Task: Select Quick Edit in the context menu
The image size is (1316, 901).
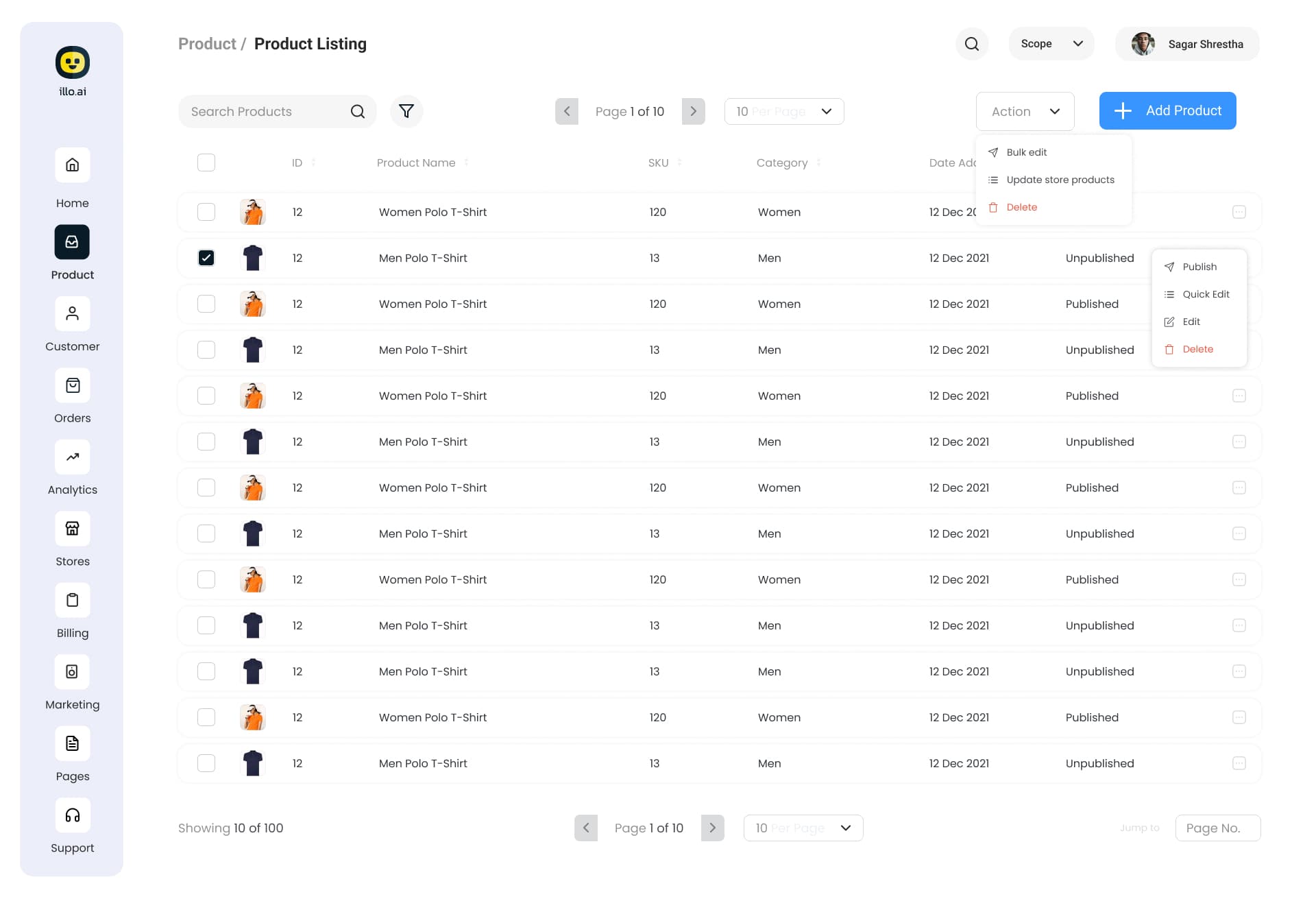Action: 1206,294
